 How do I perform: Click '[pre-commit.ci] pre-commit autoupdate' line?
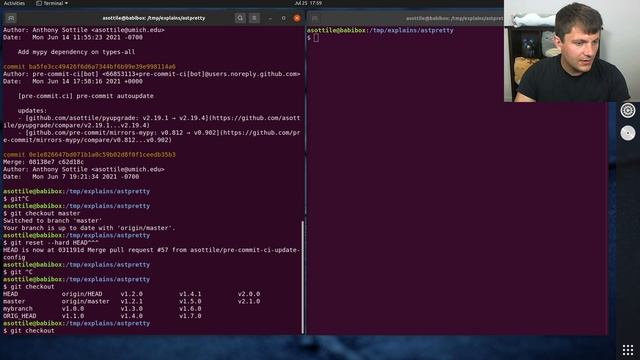tap(86, 96)
